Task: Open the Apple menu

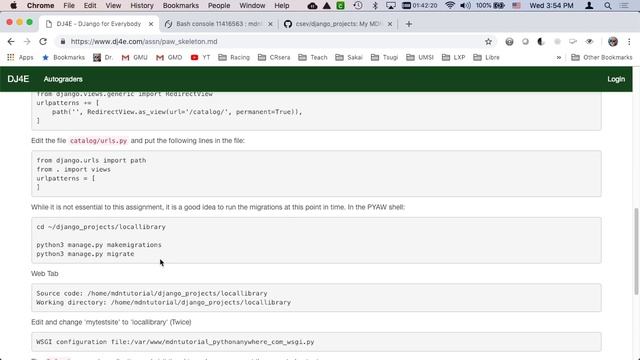Action: point(13,6)
